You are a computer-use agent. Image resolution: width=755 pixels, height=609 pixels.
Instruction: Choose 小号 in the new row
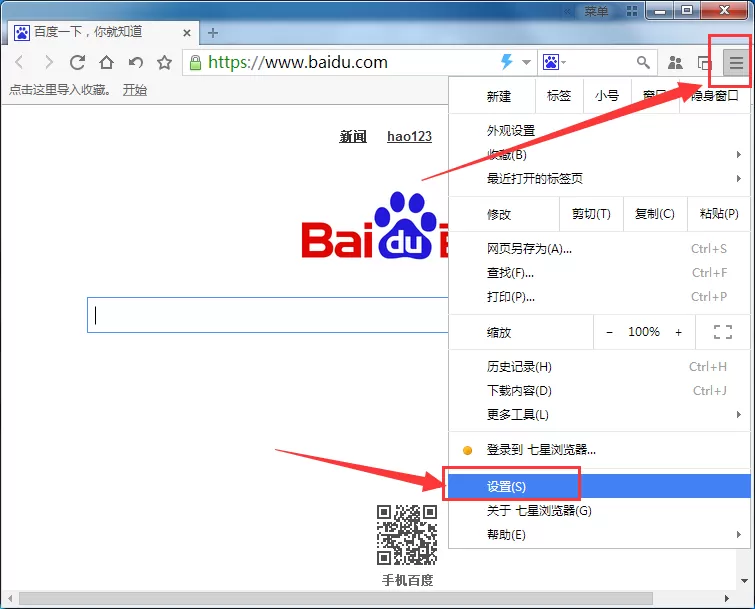(x=607, y=96)
